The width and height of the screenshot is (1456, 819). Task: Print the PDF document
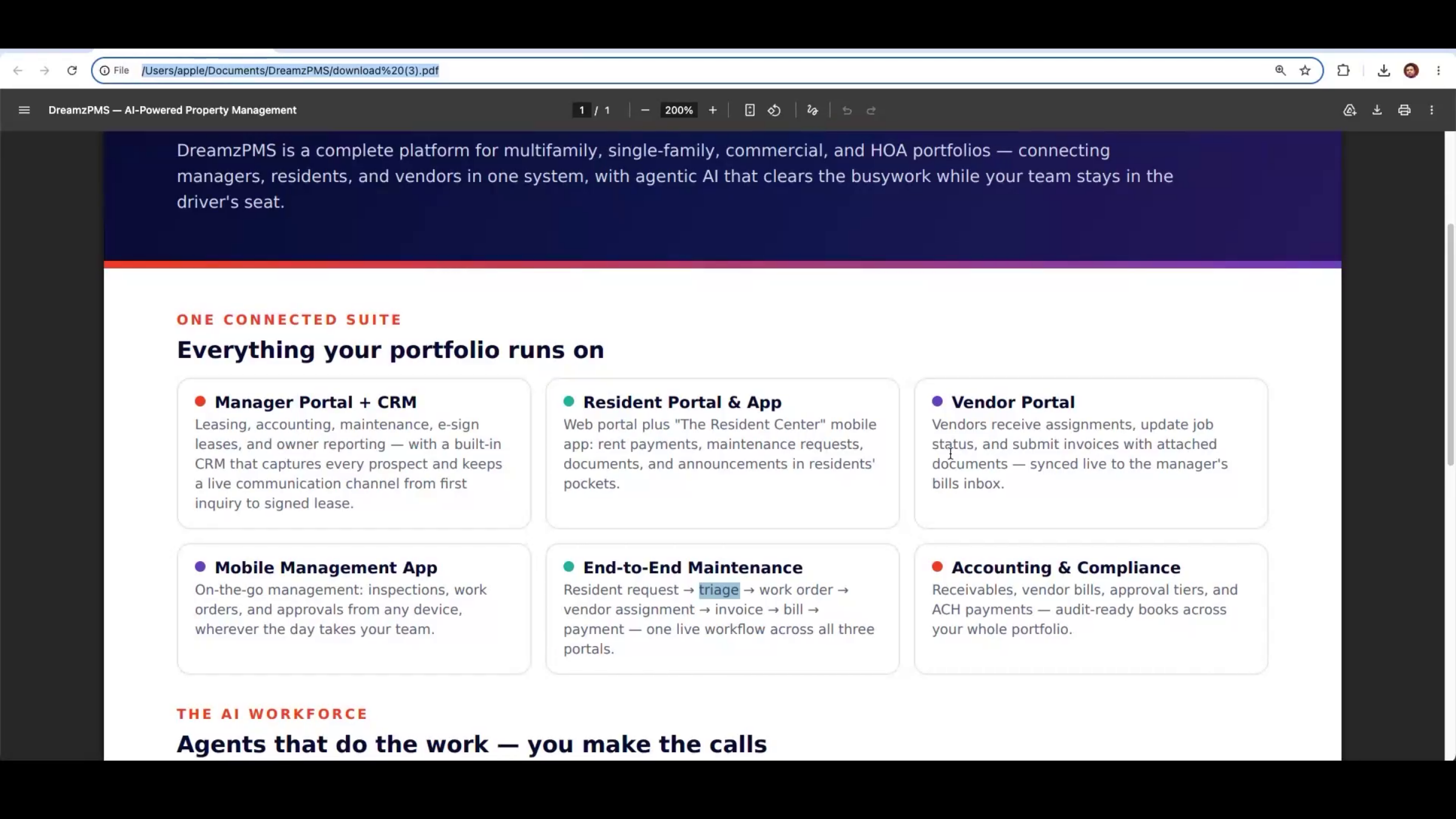(1404, 110)
